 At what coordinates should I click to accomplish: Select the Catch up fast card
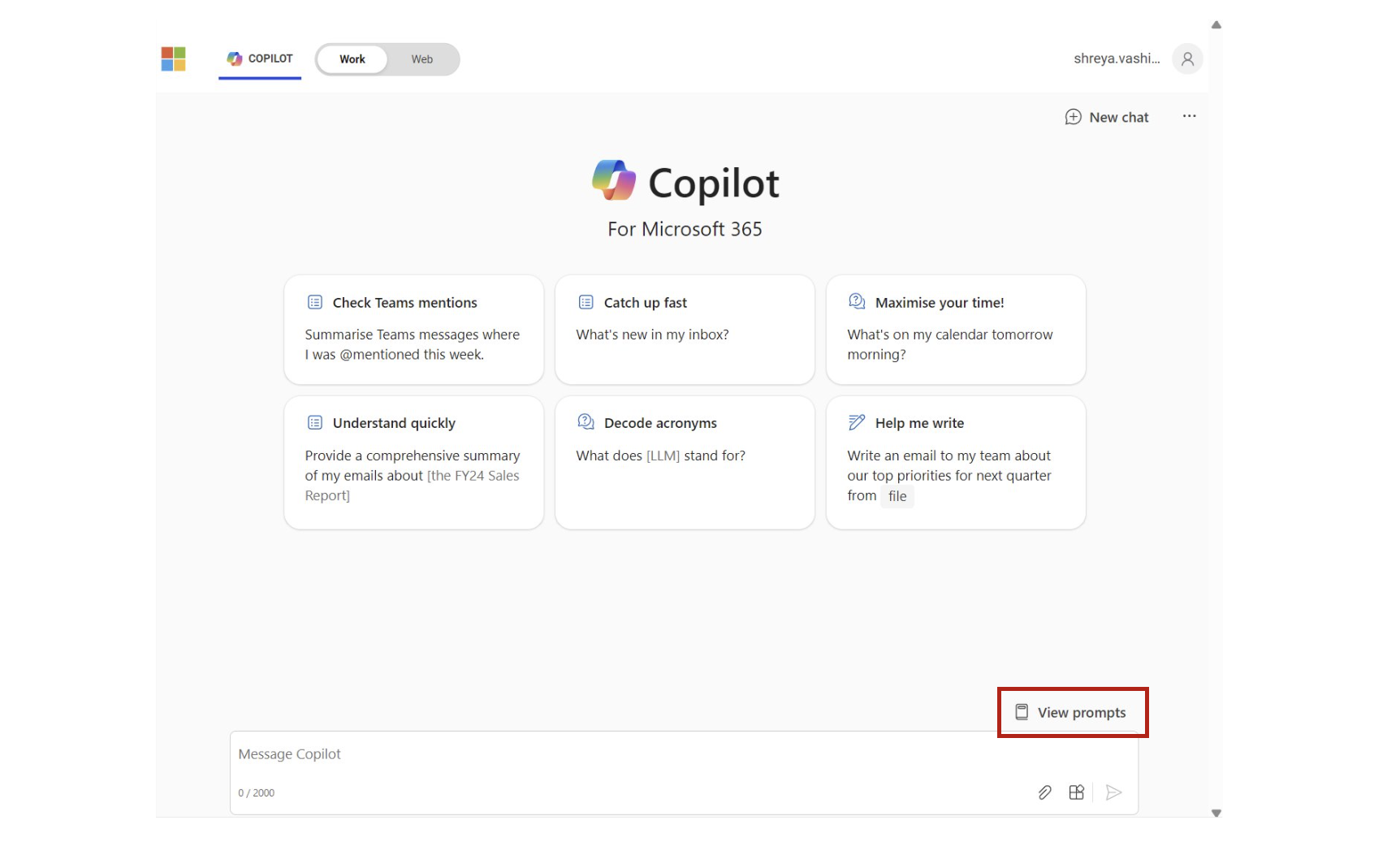coord(685,329)
